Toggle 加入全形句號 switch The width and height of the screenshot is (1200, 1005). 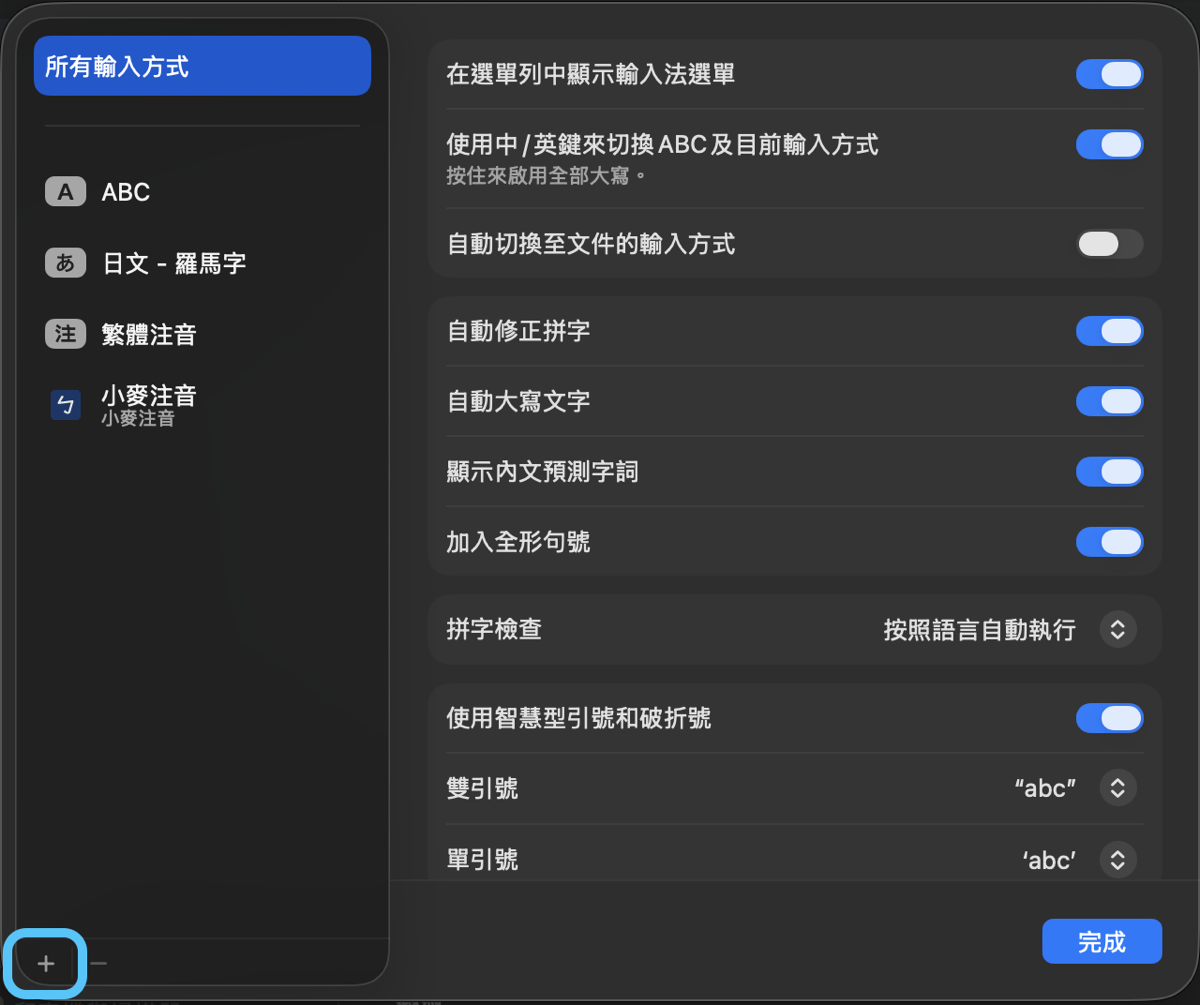coord(1109,542)
